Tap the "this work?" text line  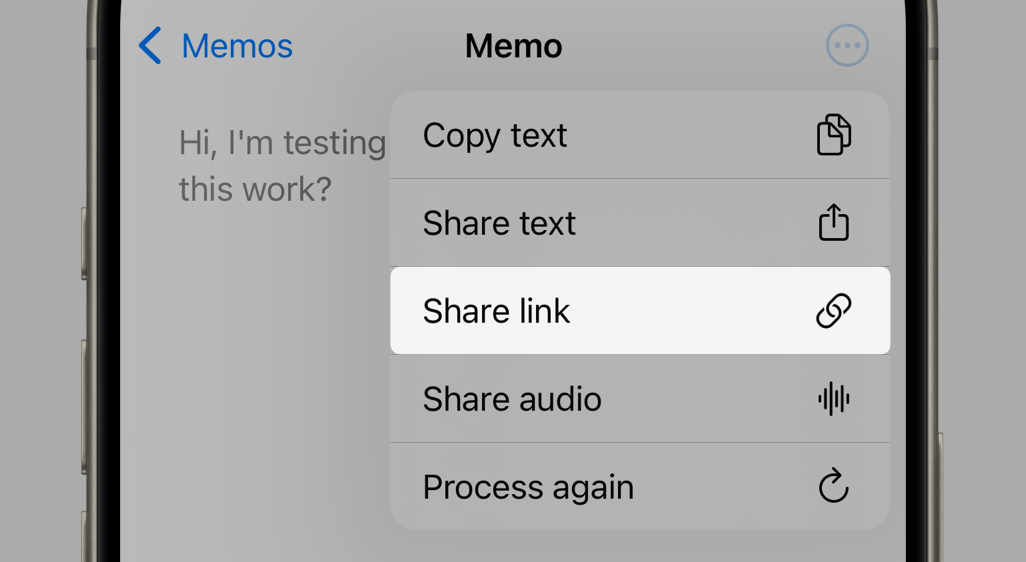pyautogui.click(x=254, y=189)
